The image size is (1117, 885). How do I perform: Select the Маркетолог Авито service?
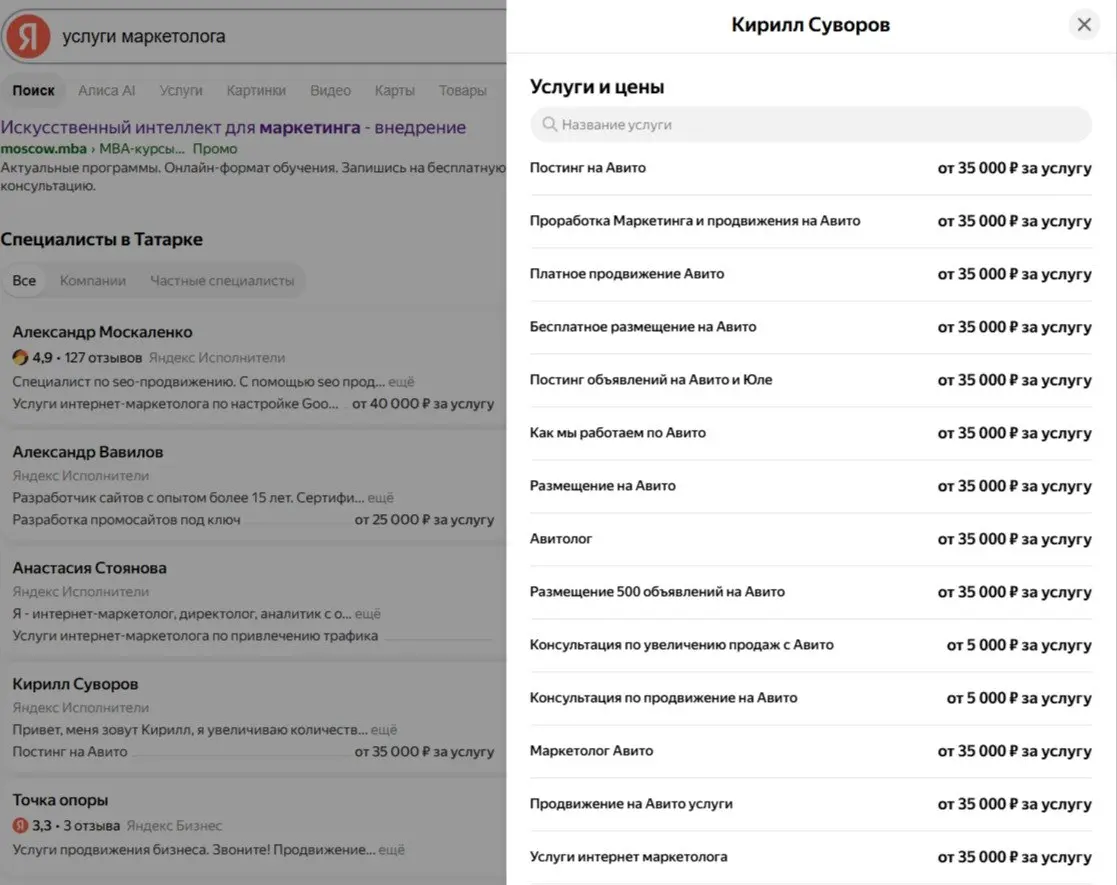pos(811,751)
